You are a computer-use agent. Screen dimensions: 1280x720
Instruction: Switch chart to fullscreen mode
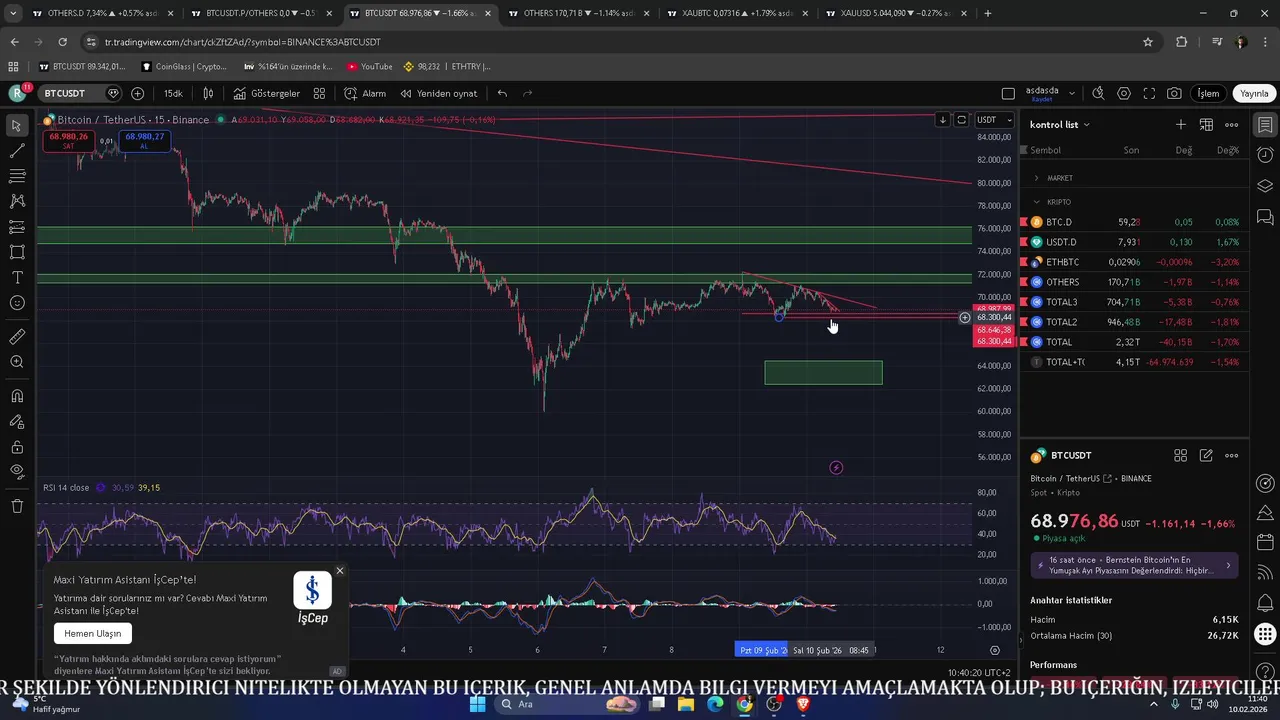(x=1149, y=93)
